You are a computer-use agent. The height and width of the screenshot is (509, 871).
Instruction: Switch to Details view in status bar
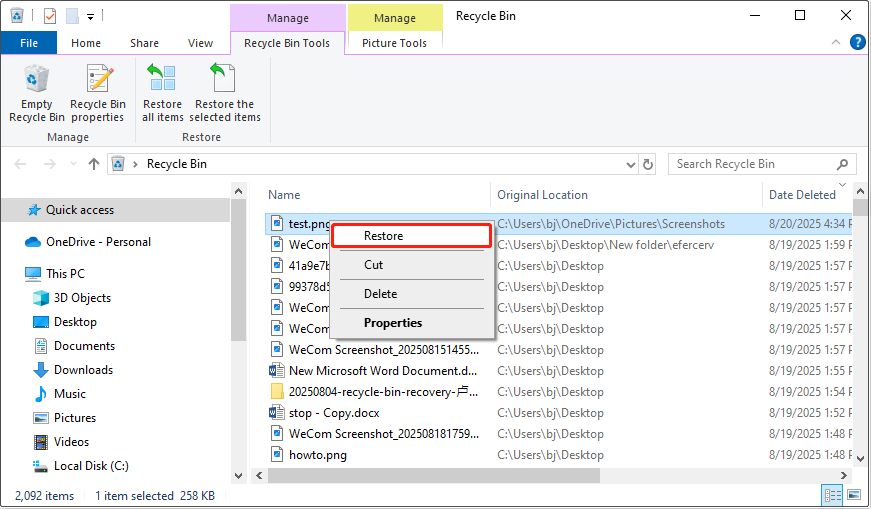point(832,495)
